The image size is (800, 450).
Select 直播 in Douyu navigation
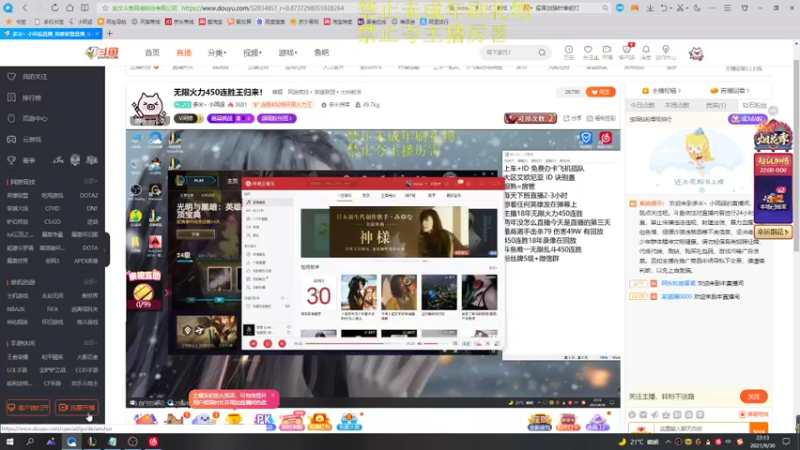pos(184,53)
